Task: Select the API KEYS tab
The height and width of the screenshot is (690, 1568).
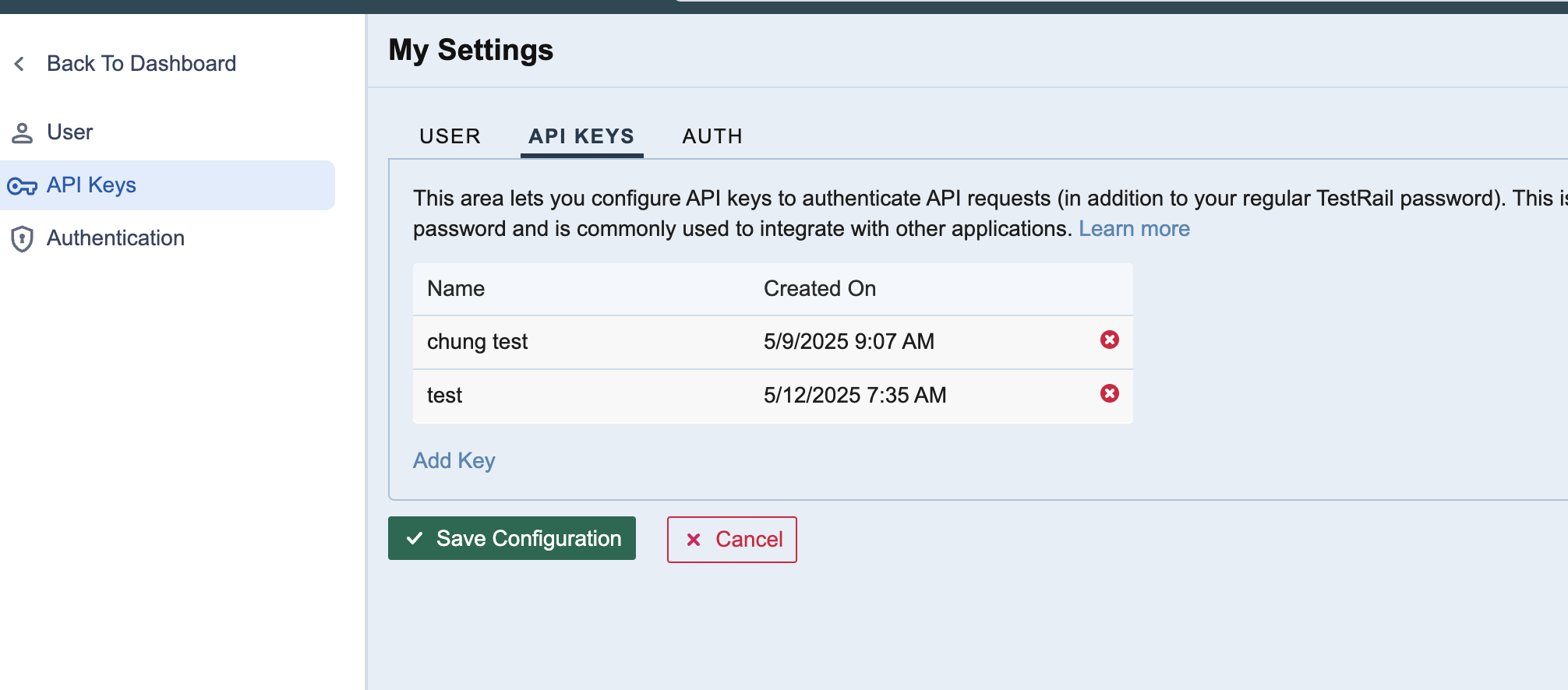Action: click(x=581, y=136)
